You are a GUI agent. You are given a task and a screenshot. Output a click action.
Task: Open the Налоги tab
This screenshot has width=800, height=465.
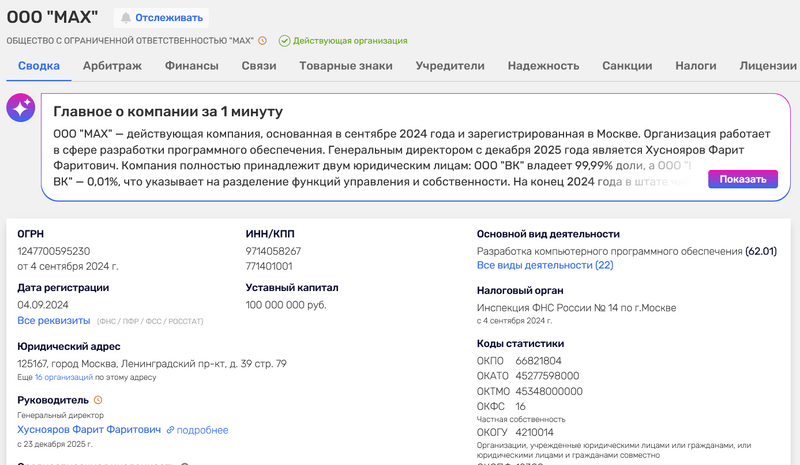[695, 66]
